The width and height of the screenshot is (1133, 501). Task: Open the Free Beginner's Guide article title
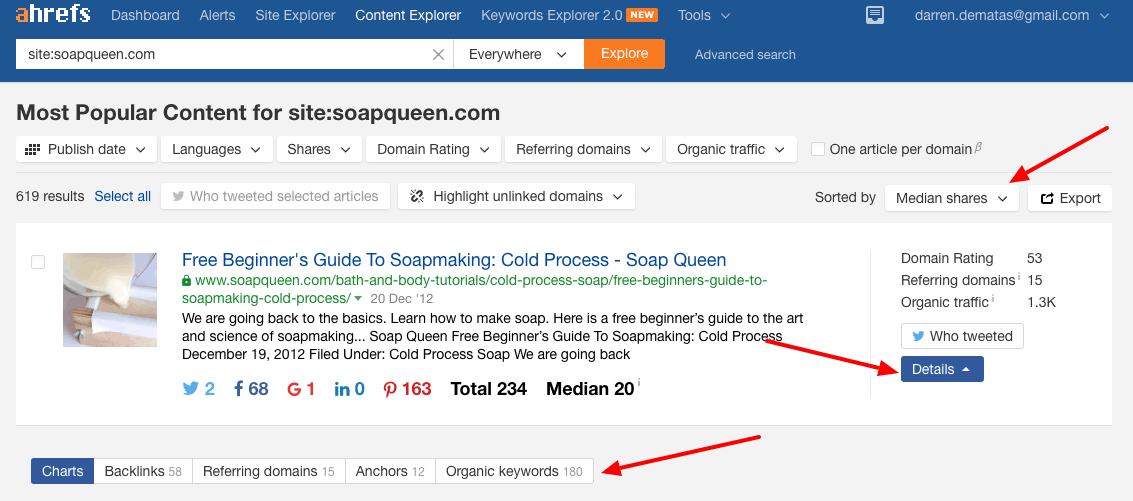coord(454,260)
